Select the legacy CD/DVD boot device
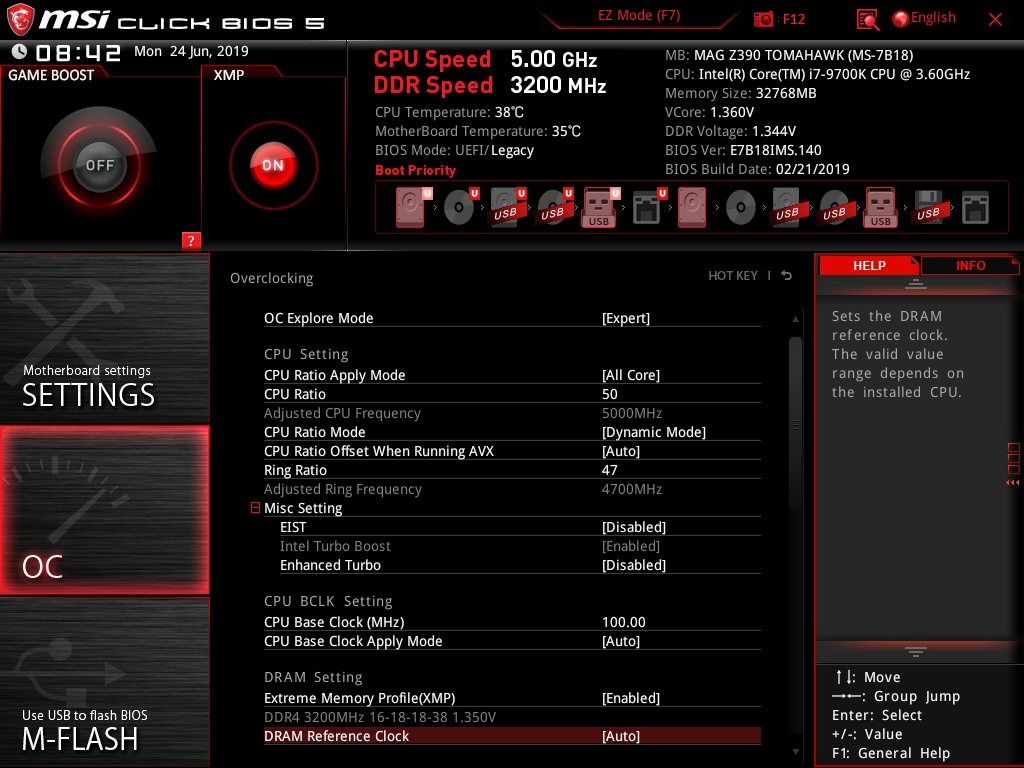1024x768 pixels. pyautogui.click(x=741, y=207)
